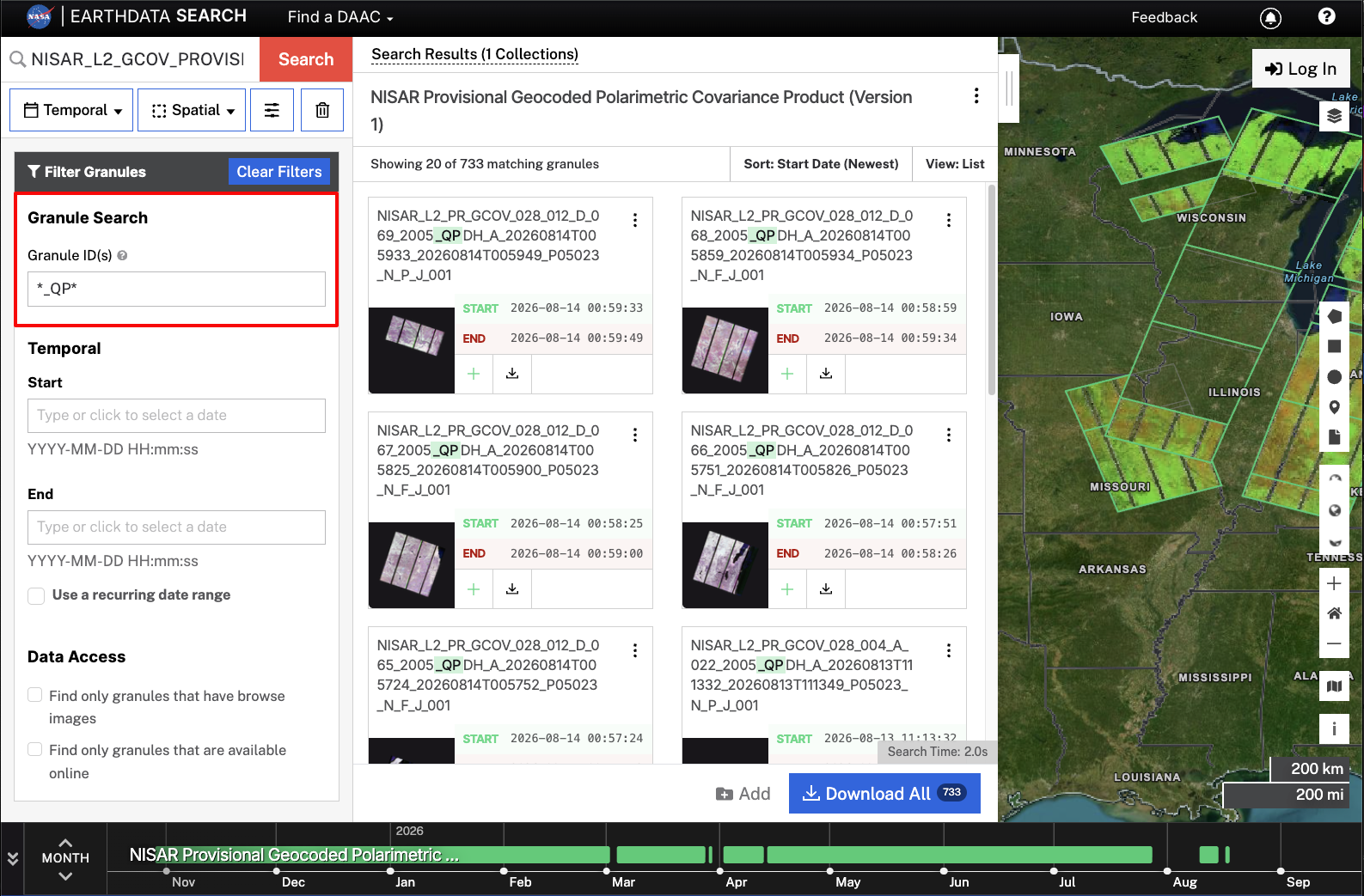Open more actions for granule 005900_P05023
This screenshot has width=1364, height=896.
[635, 435]
